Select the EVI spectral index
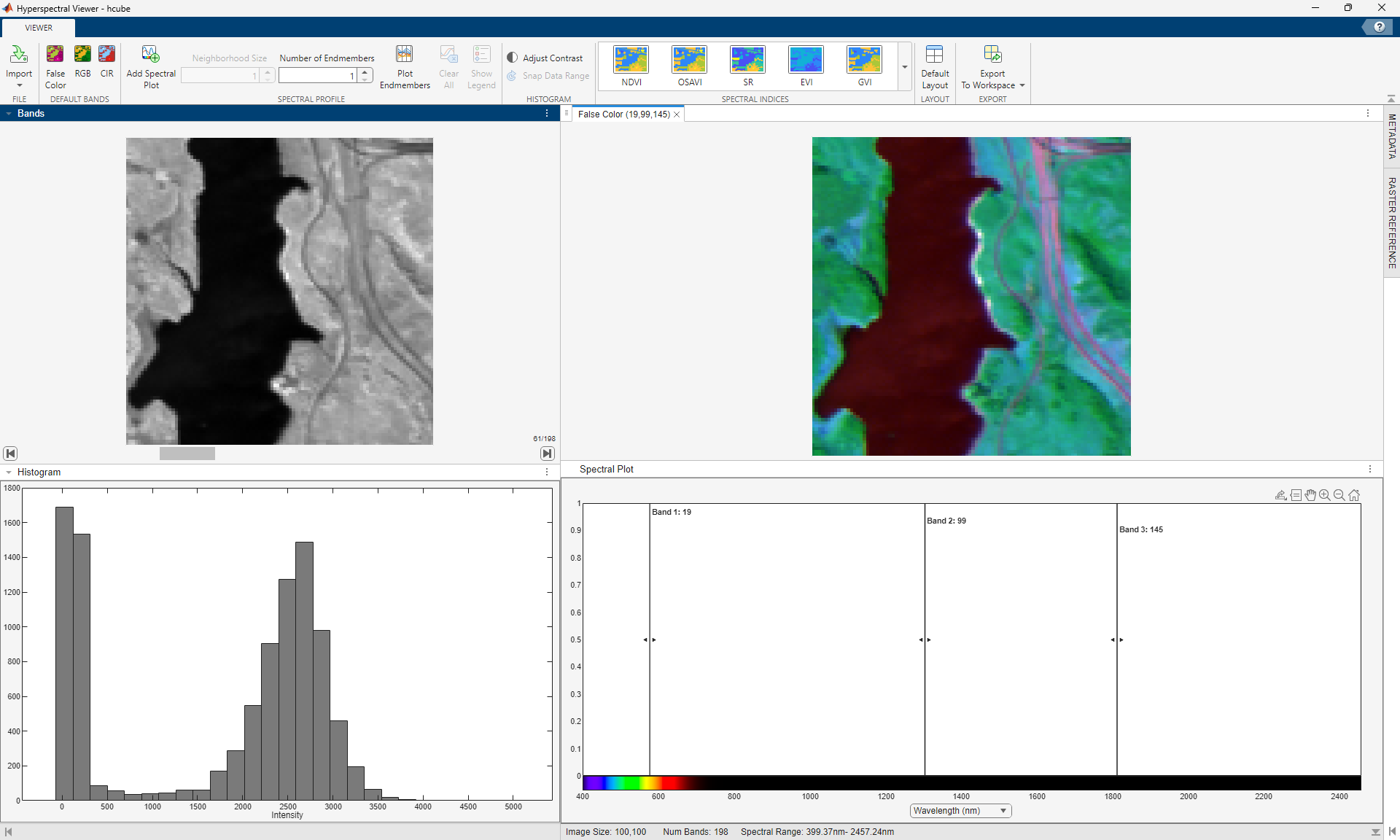Viewport: 1400px width, 840px height. pos(805,66)
